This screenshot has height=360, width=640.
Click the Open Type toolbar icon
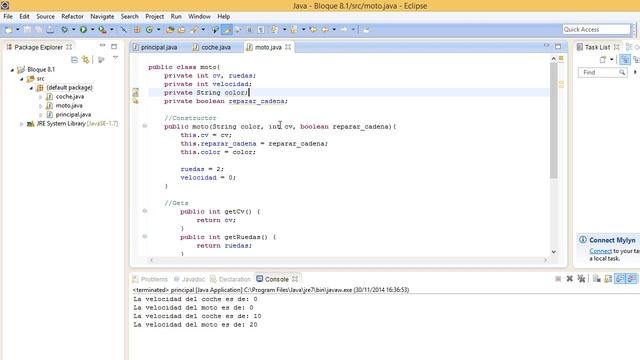click(x=170, y=30)
